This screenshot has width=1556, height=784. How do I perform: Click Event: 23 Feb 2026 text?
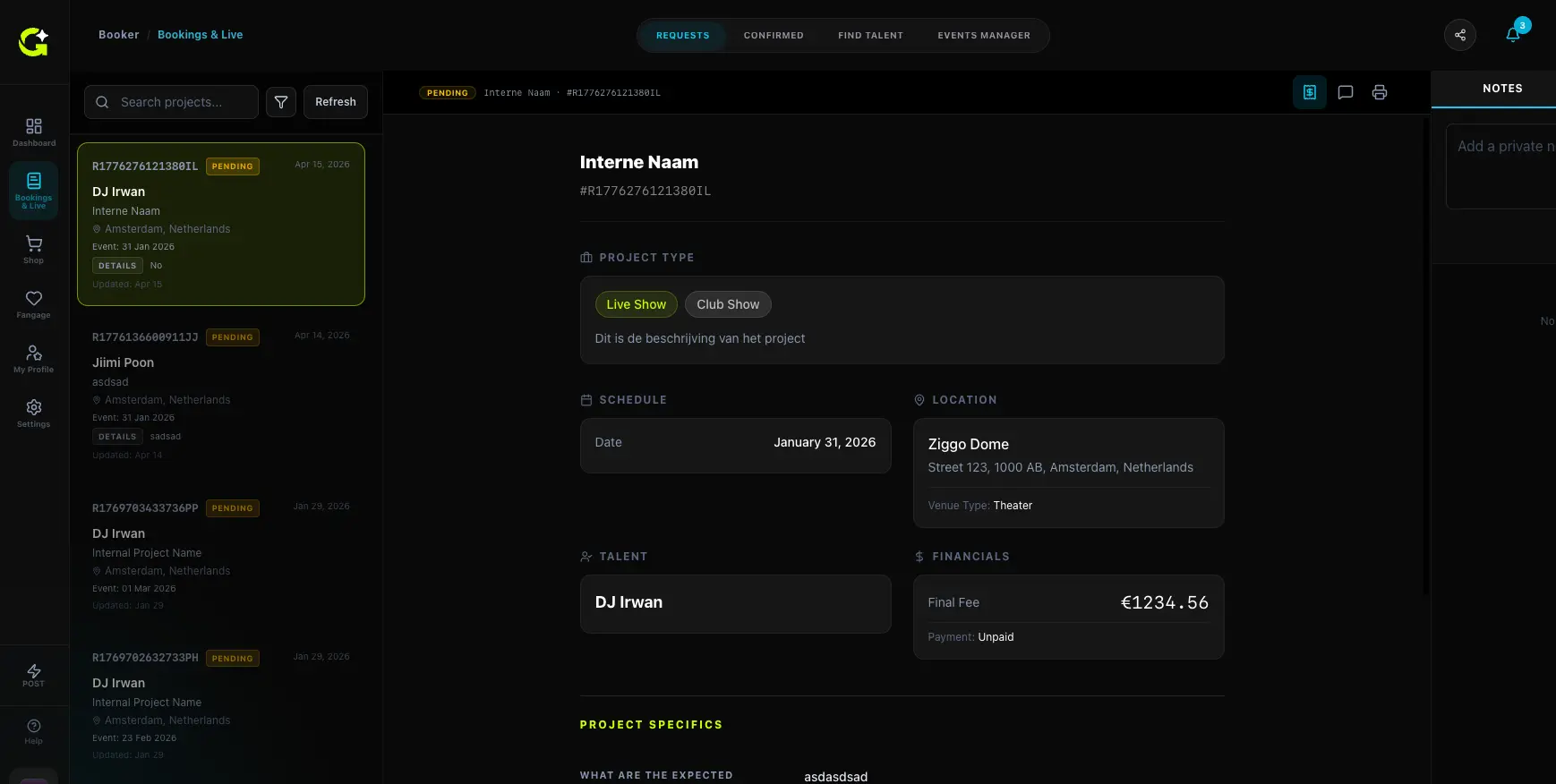(134, 738)
